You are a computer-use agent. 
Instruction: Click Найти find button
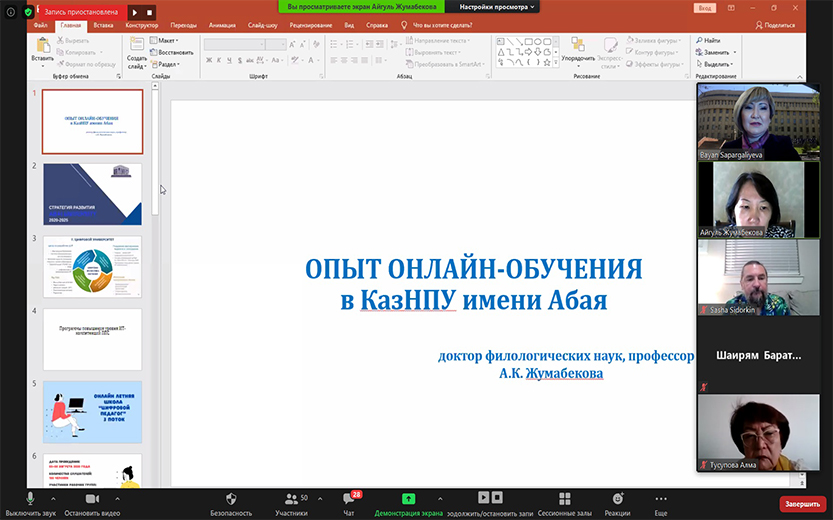(708, 40)
